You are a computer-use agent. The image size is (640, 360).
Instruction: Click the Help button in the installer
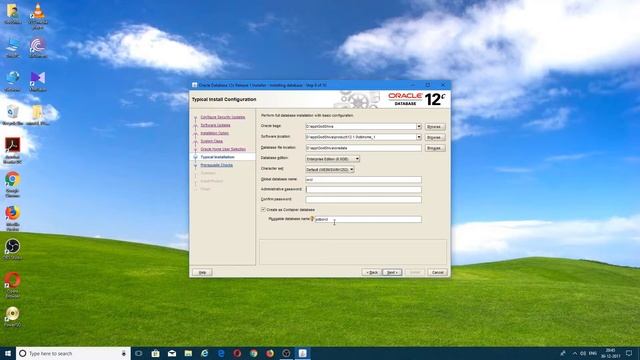[x=202, y=272]
